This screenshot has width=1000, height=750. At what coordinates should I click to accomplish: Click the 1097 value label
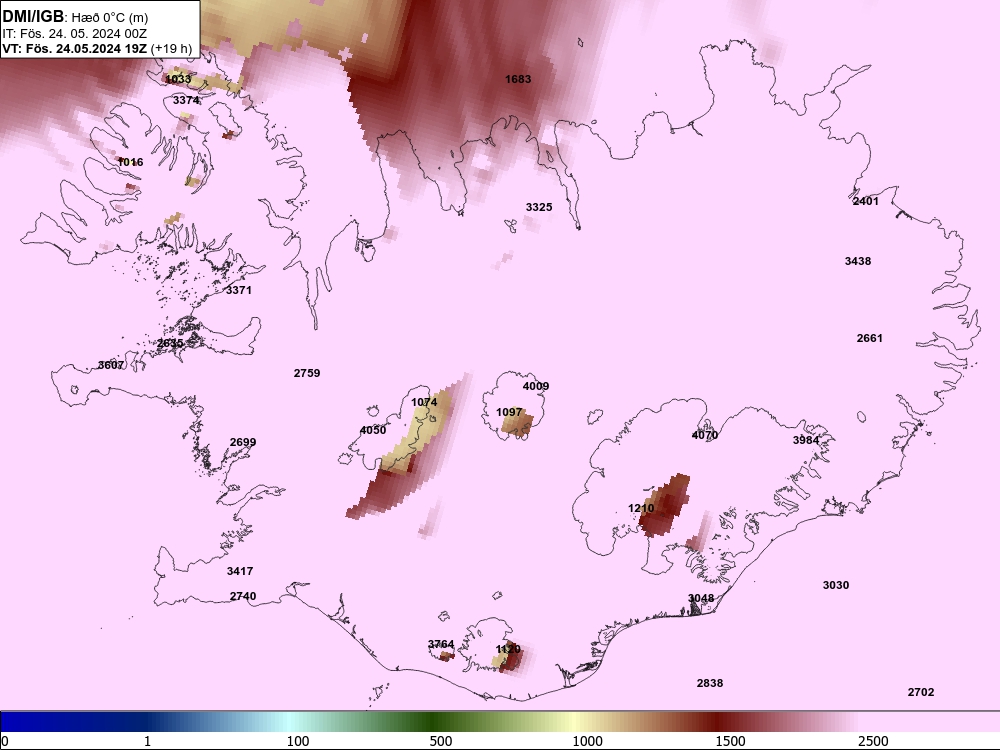point(509,413)
